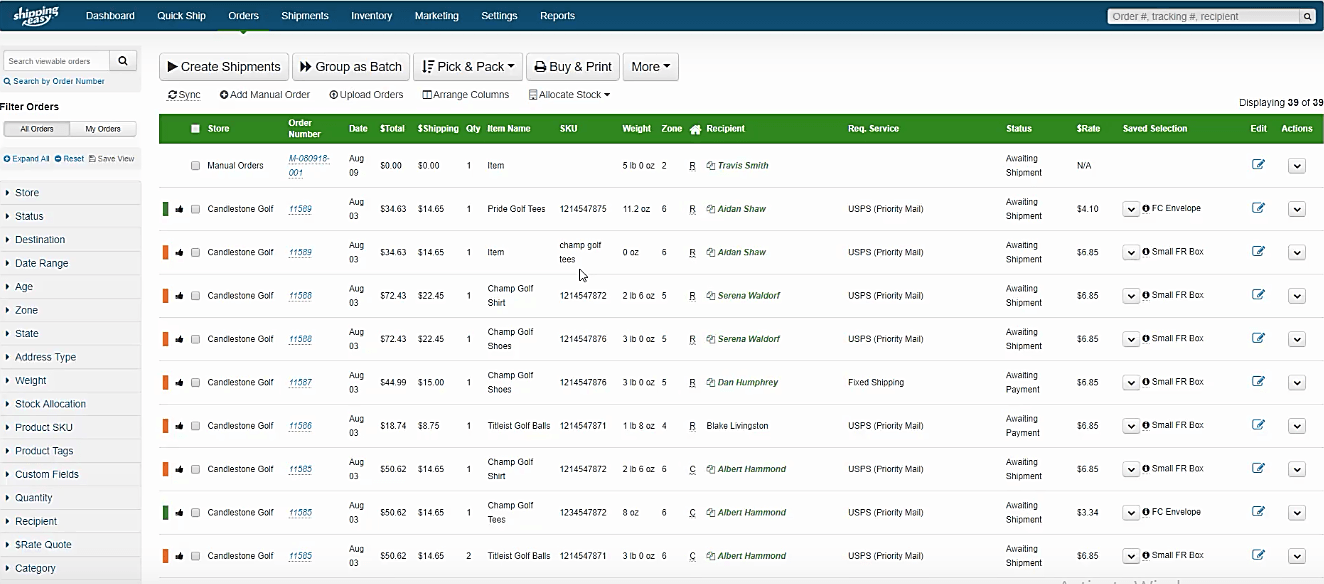Edit Blake Livingston's order
Image resolution: width=1324 pixels, height=584 pixels.
[x=1258, y=425]
